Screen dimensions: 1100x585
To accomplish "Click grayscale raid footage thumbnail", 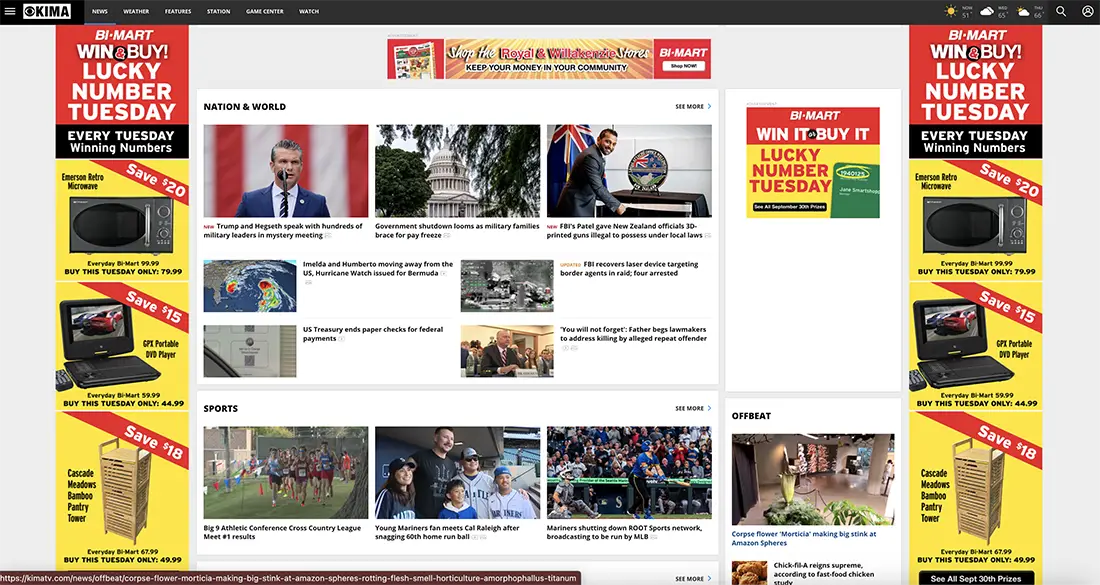I will (x=507, y=286).
